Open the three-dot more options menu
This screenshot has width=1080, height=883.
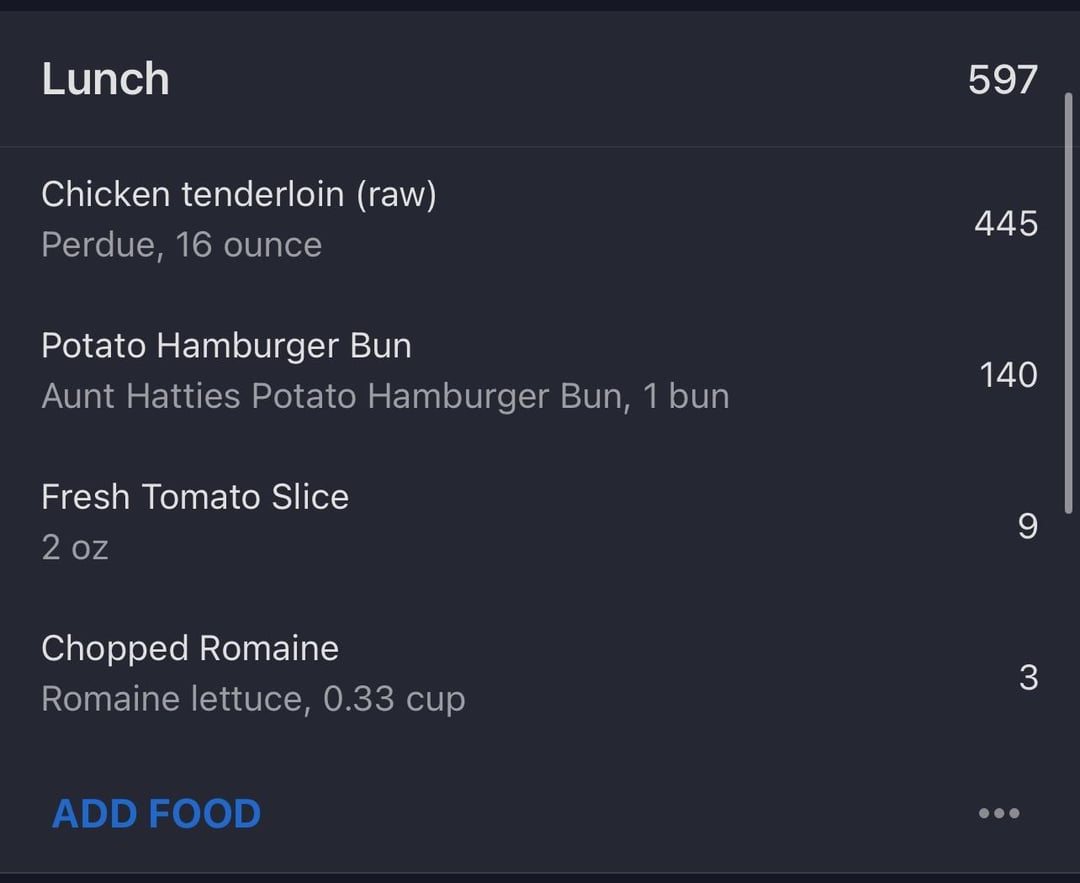999,813
